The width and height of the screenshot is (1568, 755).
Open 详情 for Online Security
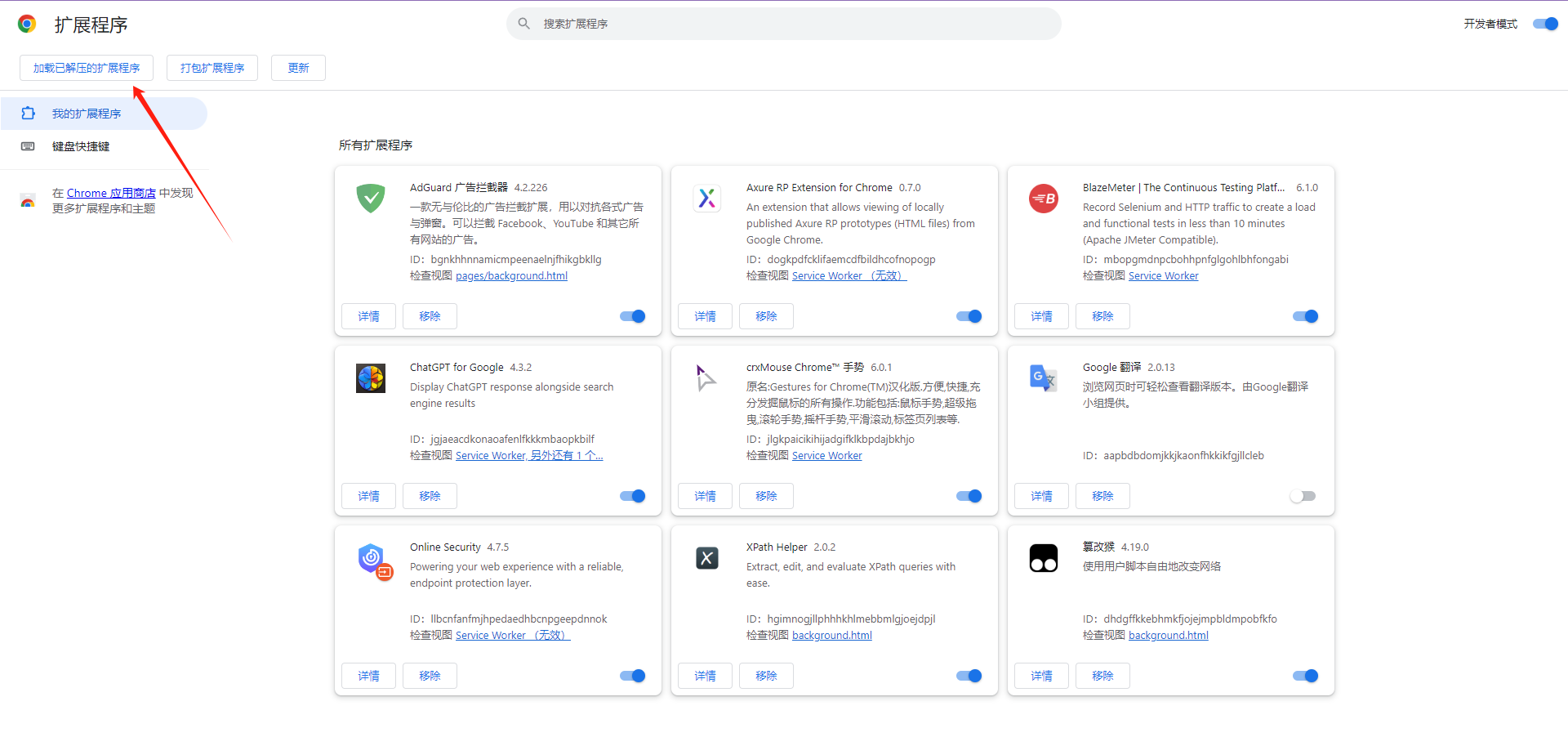(368, 676)
